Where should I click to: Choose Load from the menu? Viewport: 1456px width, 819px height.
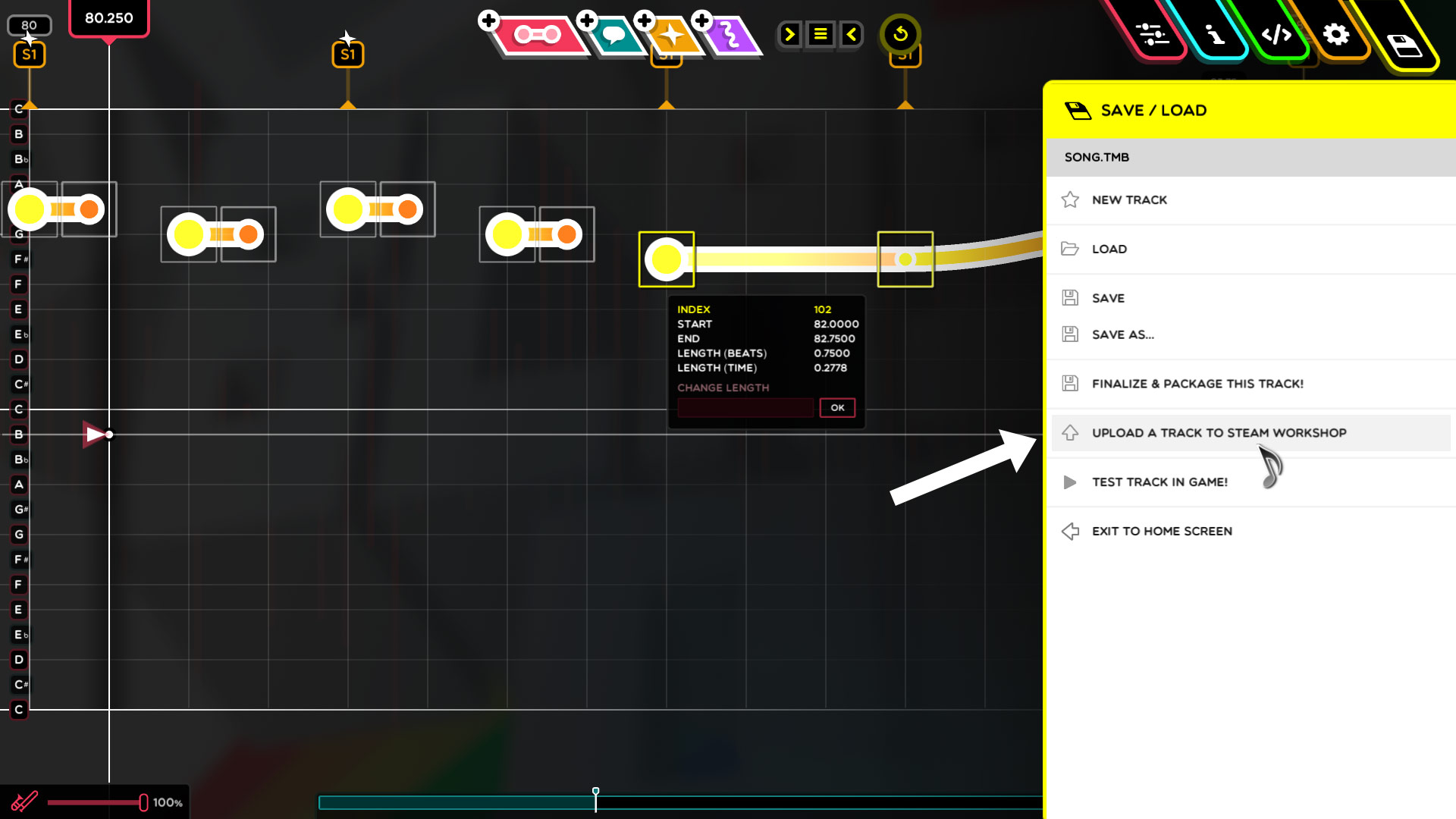1109,249
